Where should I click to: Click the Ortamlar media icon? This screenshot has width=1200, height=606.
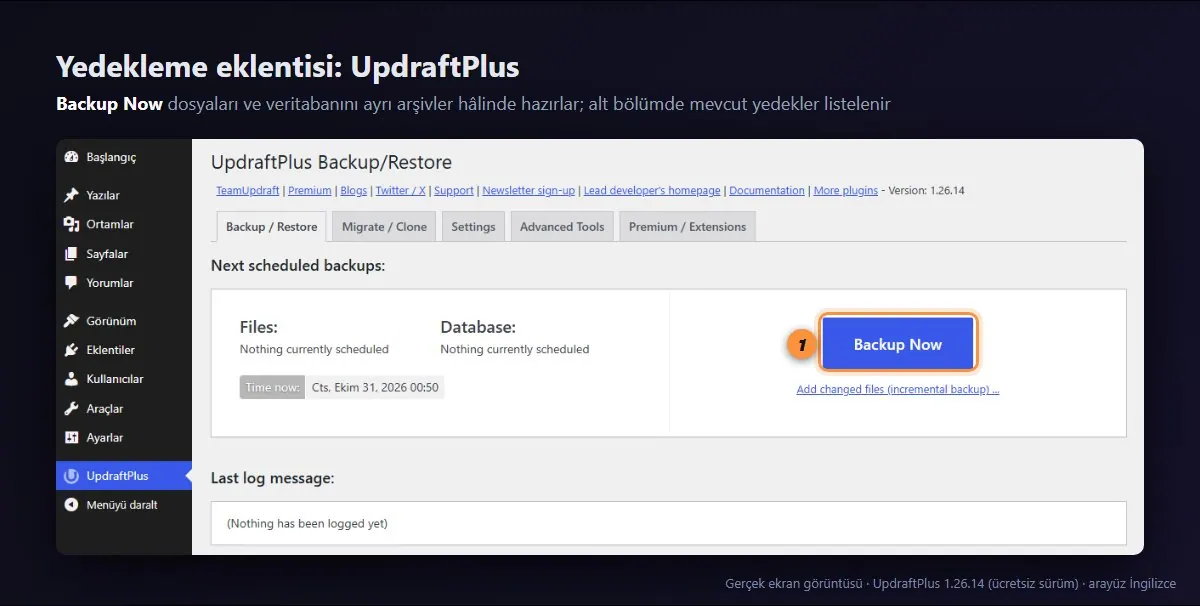tap(71, 224)
